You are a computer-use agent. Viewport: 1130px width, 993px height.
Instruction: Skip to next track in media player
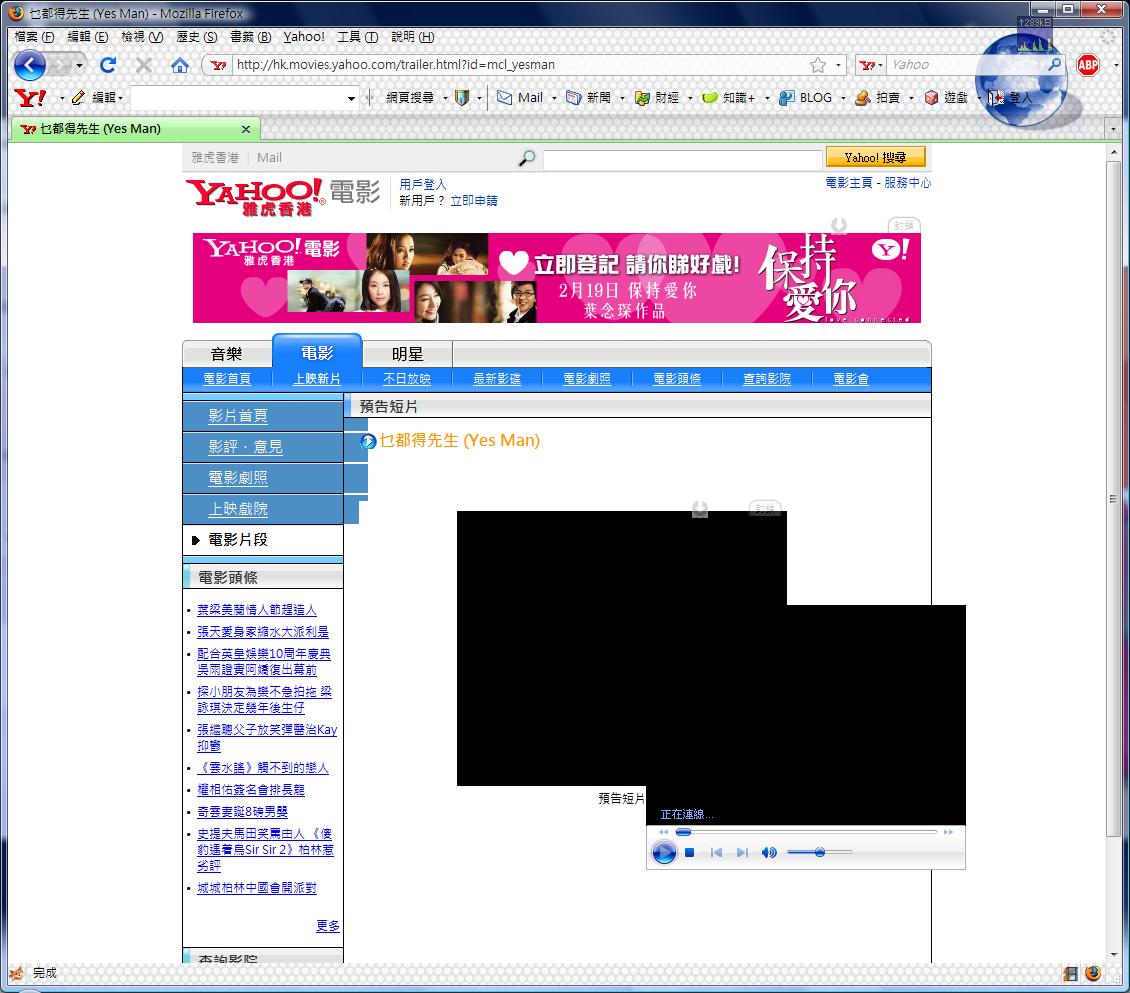(742, 852)
